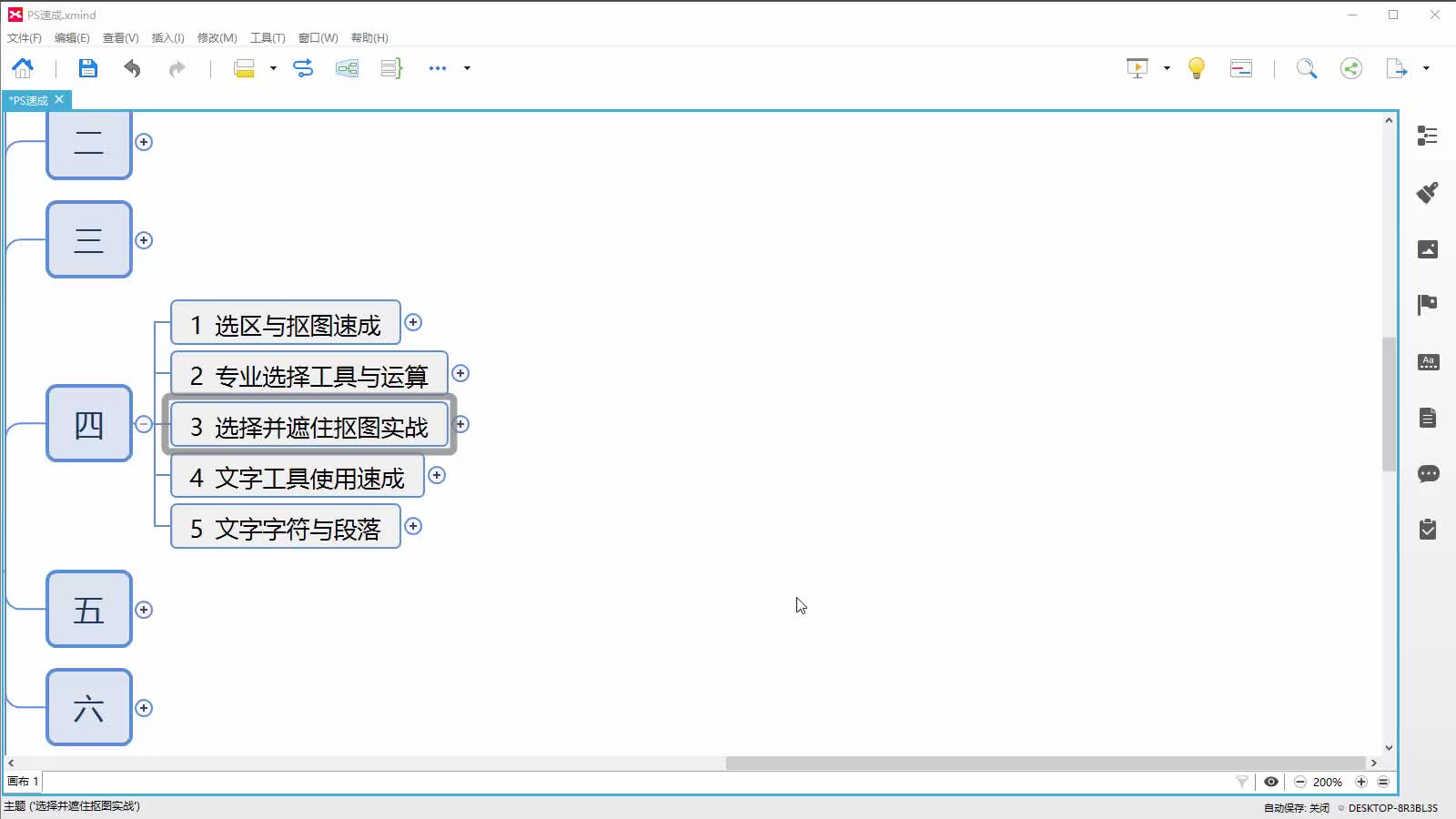Open the 文件(F) menu
The height and width of the screenshot is (819, 1456).
(x=25, y=38)
